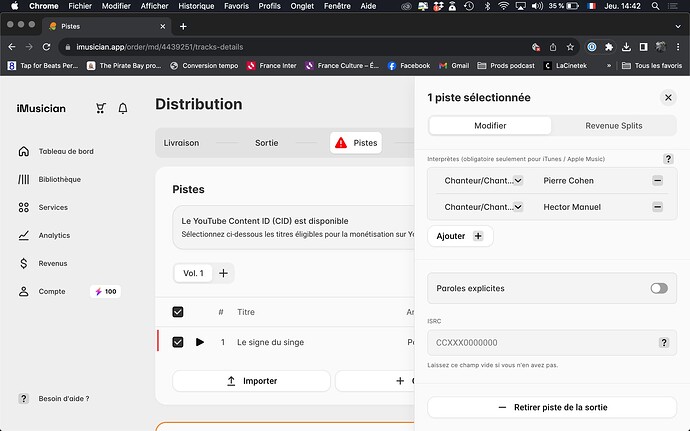Enable the Paroles explicites switch
The width and height of the screenshot is (690, 431).
point(659,288)
